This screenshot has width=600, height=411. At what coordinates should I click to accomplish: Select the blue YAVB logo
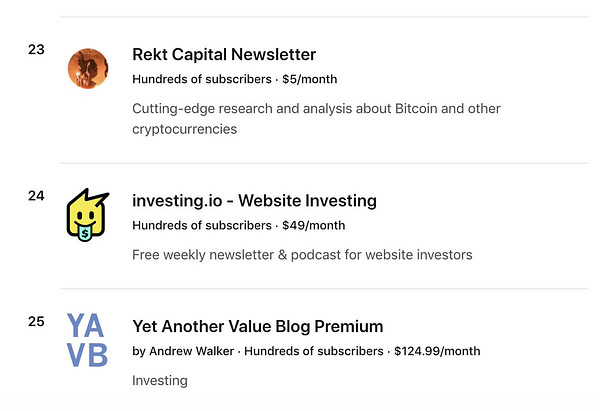click(87, 340)
